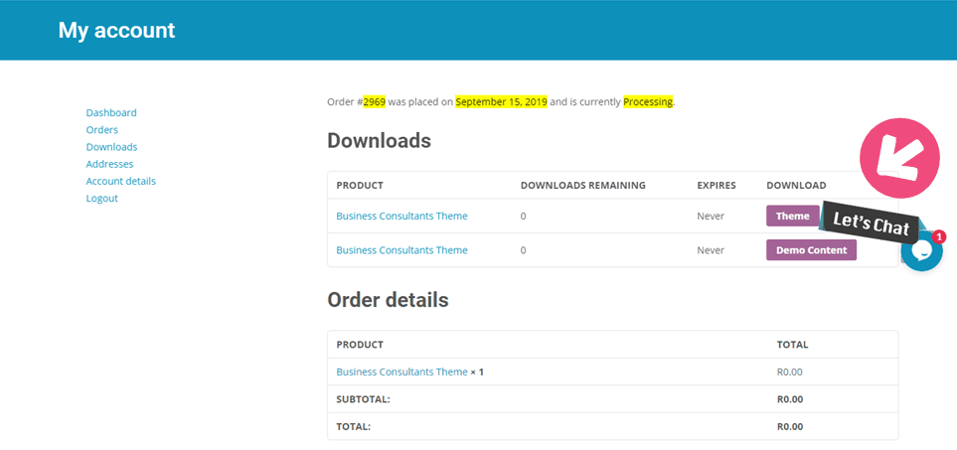Click downloads remaining 0 in Theme row
Image resolution: width=957 pixels, height=450 pixels.
(523, 216)
